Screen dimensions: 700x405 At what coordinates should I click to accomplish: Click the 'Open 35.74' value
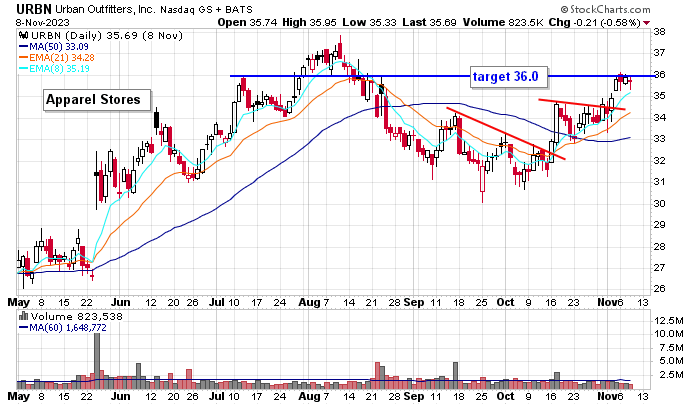[x=247, y=22]
